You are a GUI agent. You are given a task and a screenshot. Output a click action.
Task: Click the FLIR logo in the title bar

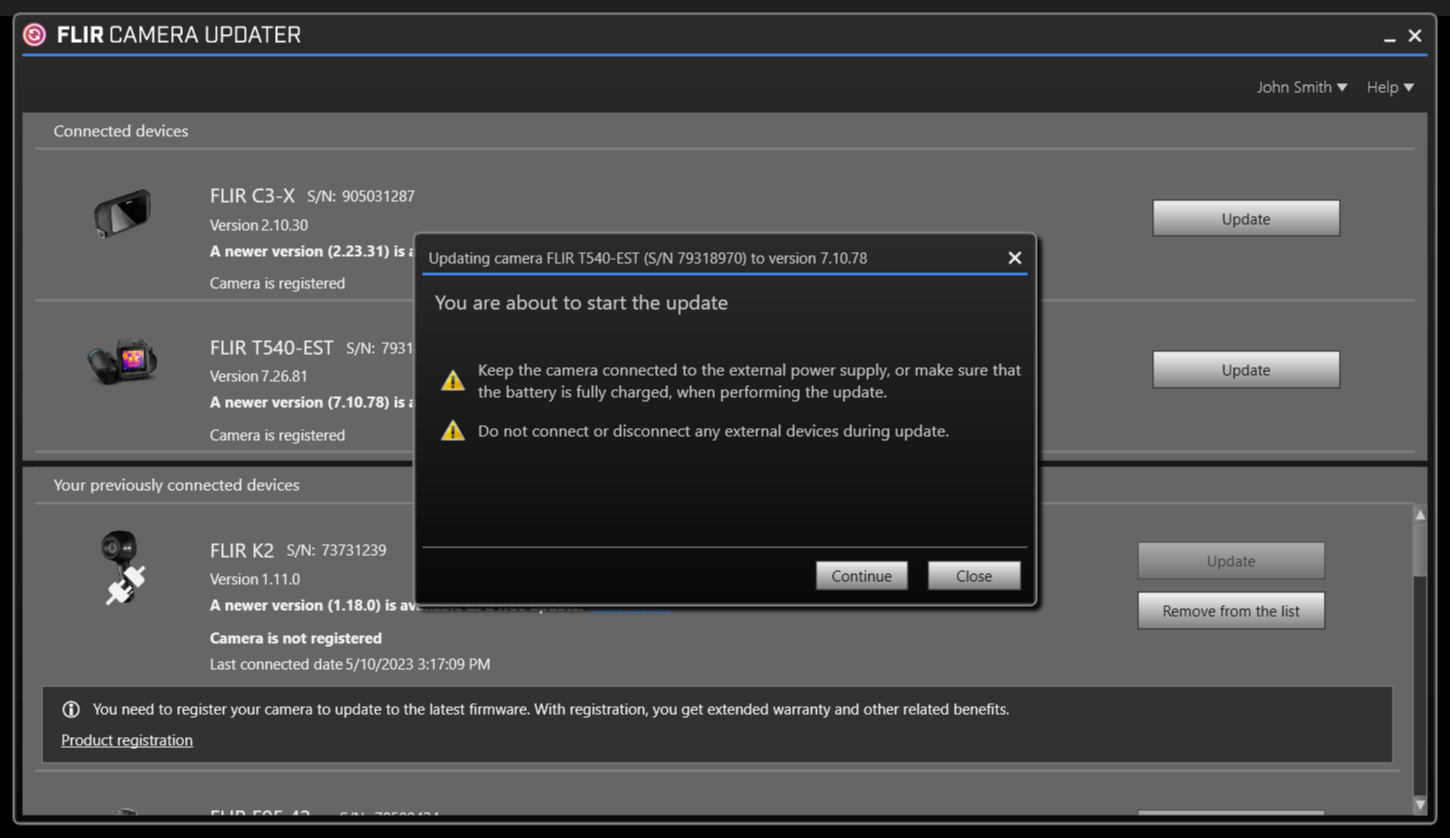[x=33, y=34]
